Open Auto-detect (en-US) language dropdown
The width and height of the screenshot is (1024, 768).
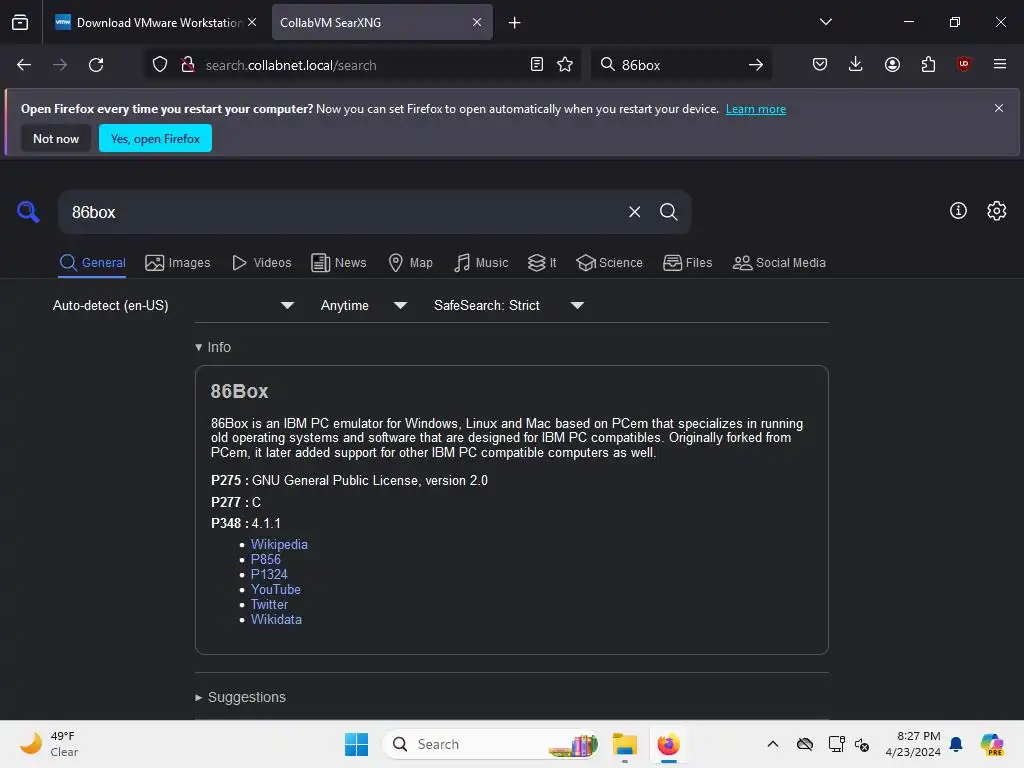[173, 306]
